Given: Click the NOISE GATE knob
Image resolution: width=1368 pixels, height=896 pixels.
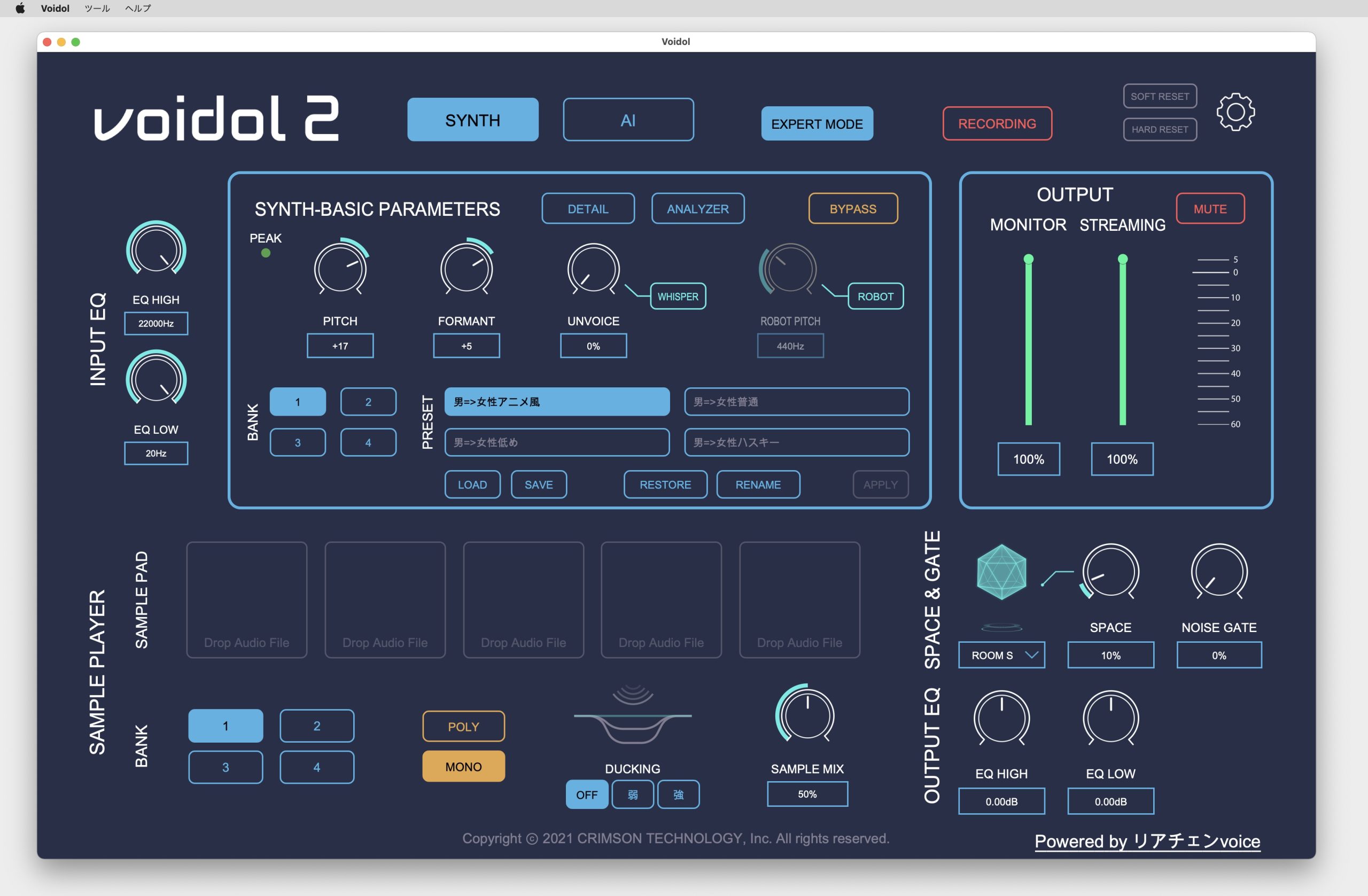Looking at the screenshot, I should 1218,572.
